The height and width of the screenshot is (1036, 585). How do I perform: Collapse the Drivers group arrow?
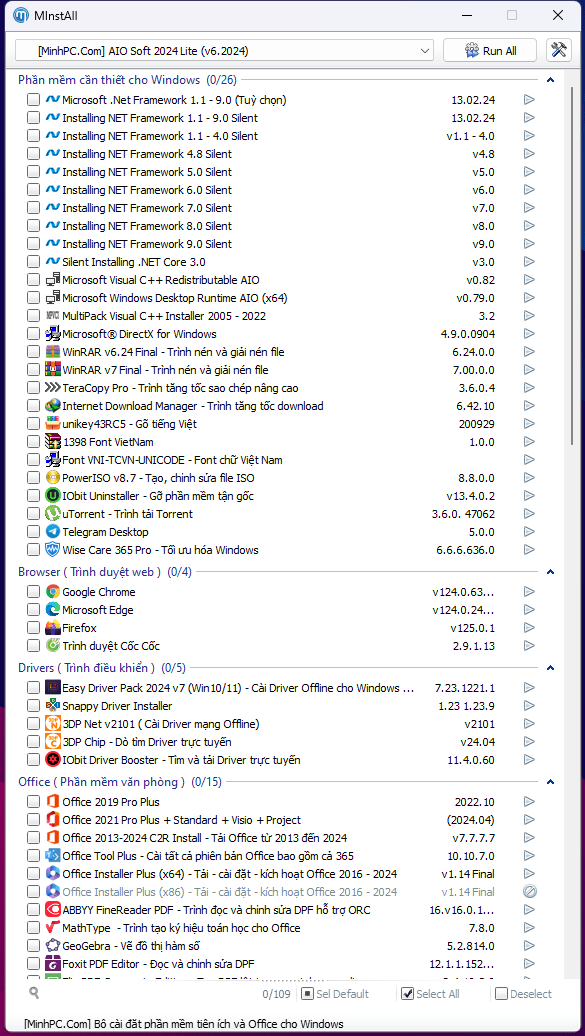pyautogui.click(x=550, y=668)
